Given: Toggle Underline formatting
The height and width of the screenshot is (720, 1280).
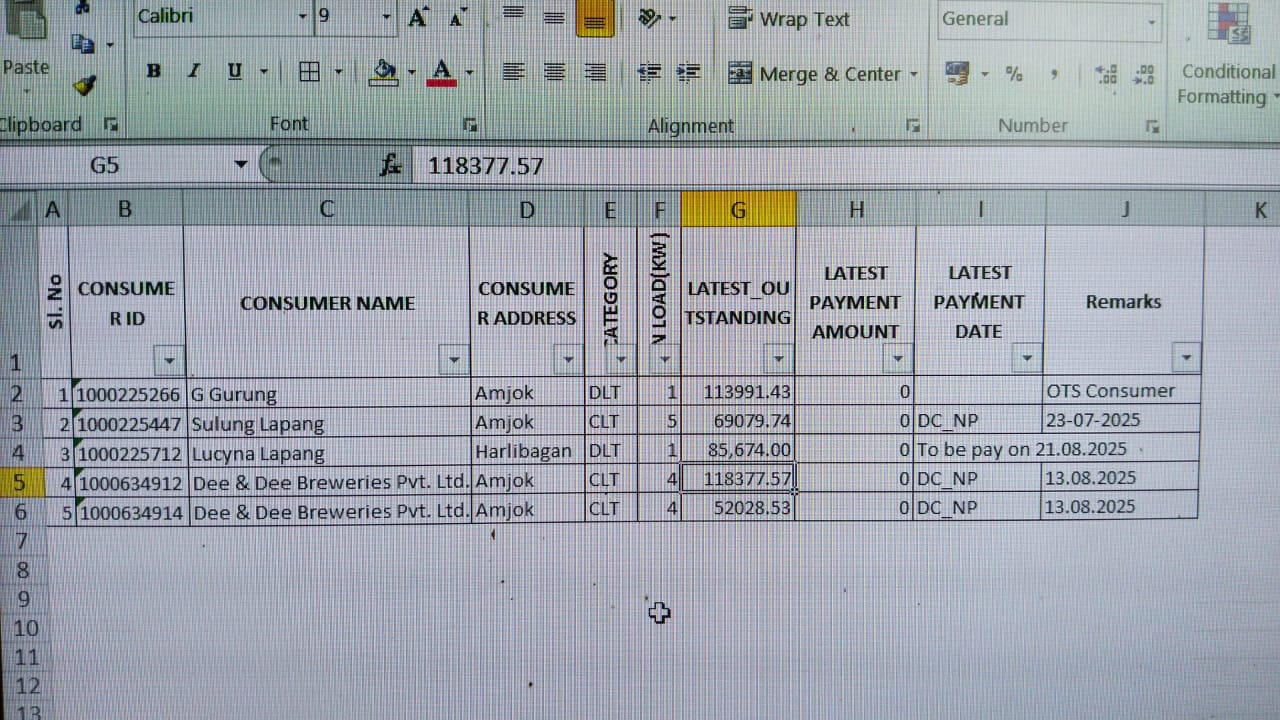Looking at the screenshot, I should pos(235,71).
